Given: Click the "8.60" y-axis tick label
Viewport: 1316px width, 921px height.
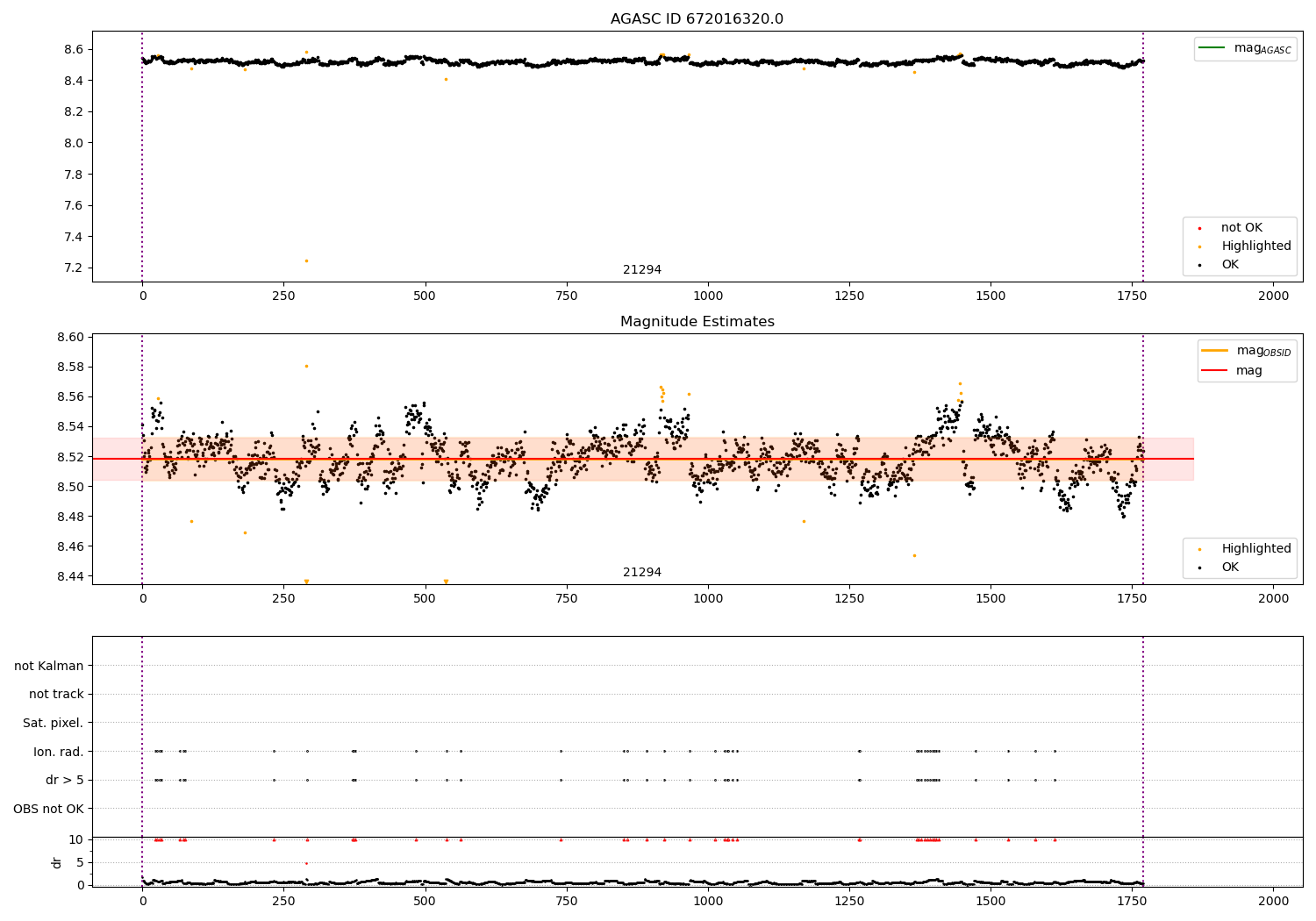Looking at the screenshot, I should click(71, 337).
